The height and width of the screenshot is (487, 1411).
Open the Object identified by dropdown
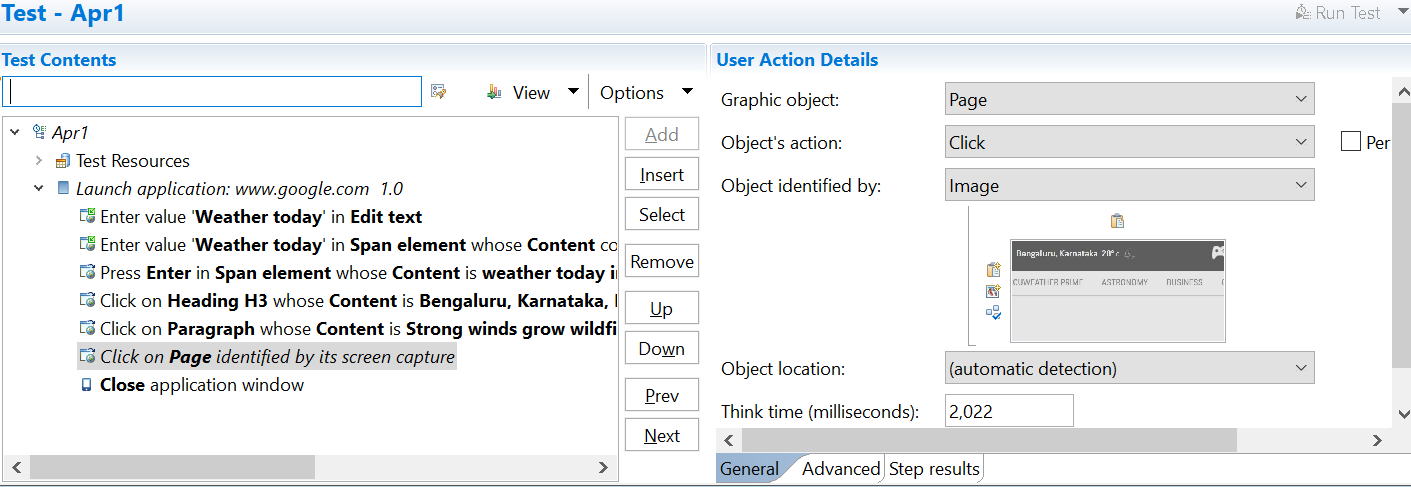pos(1129,185)
